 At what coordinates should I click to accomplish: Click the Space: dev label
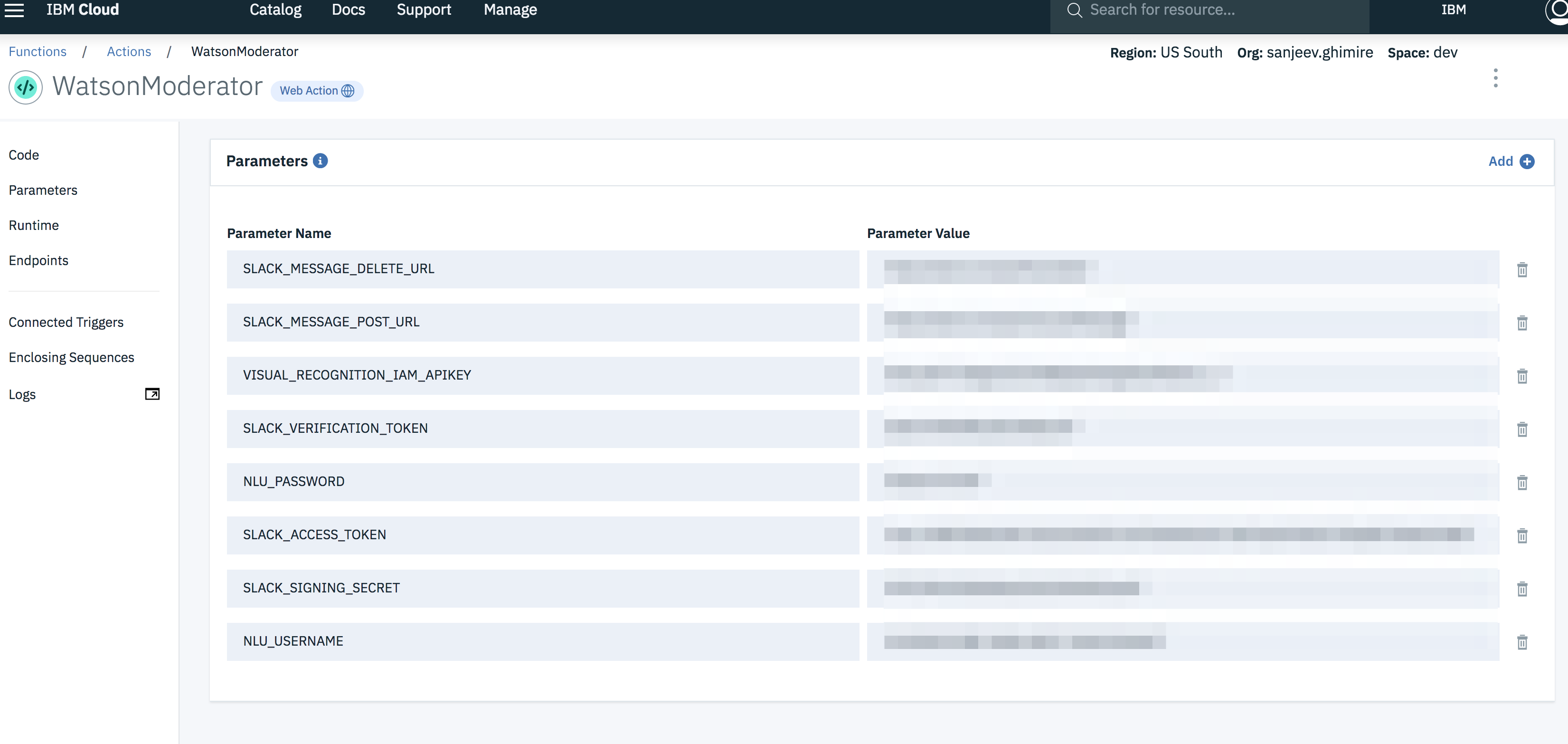[x=1422, y=53]
